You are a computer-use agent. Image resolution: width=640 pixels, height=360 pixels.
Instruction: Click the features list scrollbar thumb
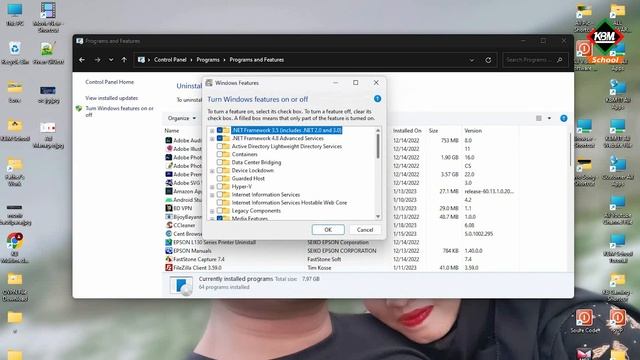378,146
